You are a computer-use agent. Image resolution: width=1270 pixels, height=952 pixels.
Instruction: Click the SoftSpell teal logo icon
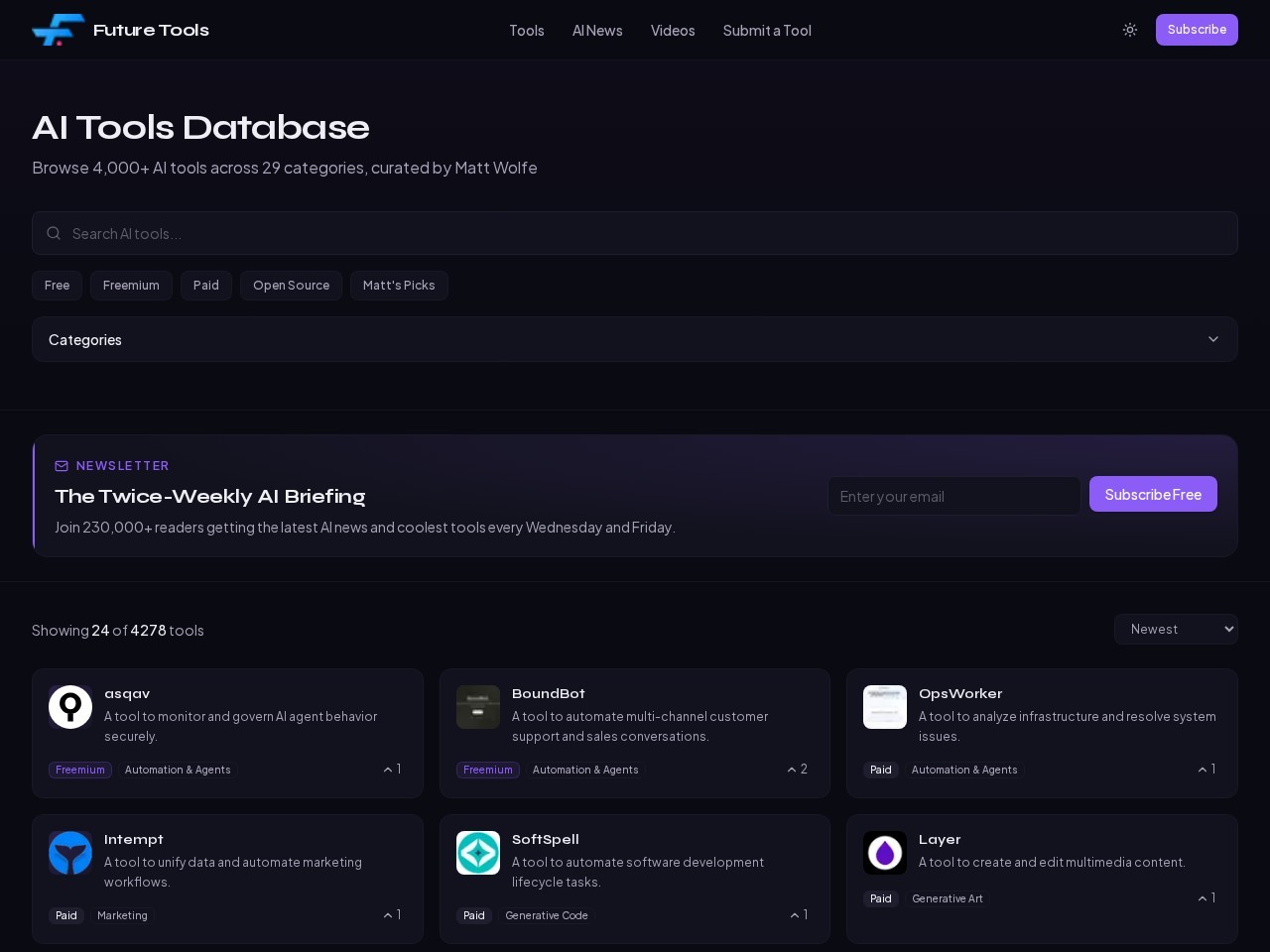tap(478, 853)
